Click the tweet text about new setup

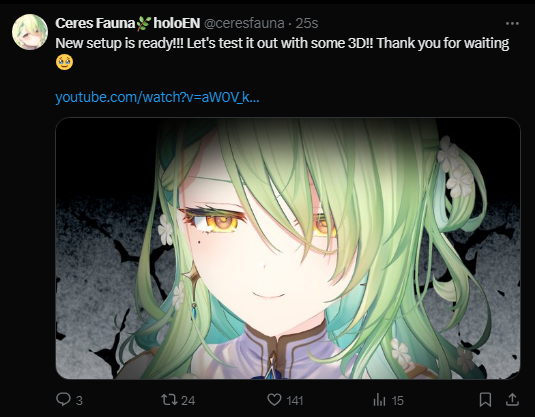coord(282,43)
